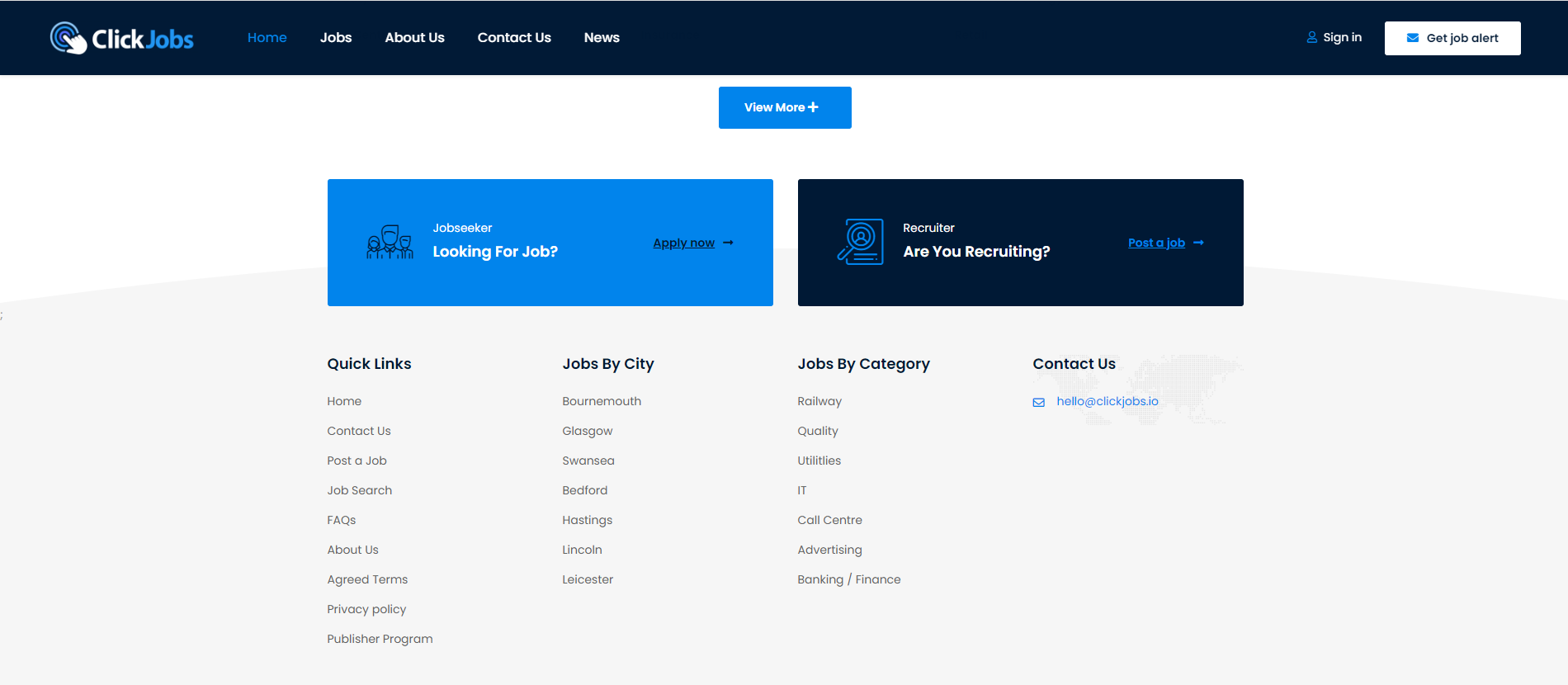Click the recruiter magnifier document icon

click(x=860, y=242)
